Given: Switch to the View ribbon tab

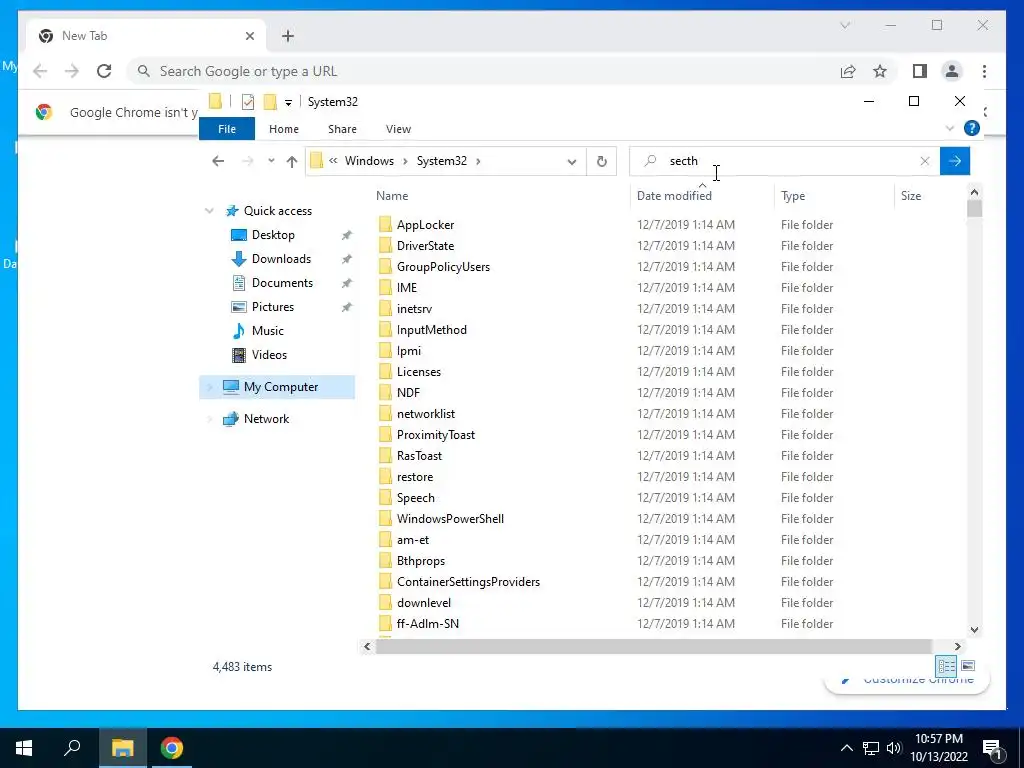Looking at the screenshot, I should tap(398, 129).
